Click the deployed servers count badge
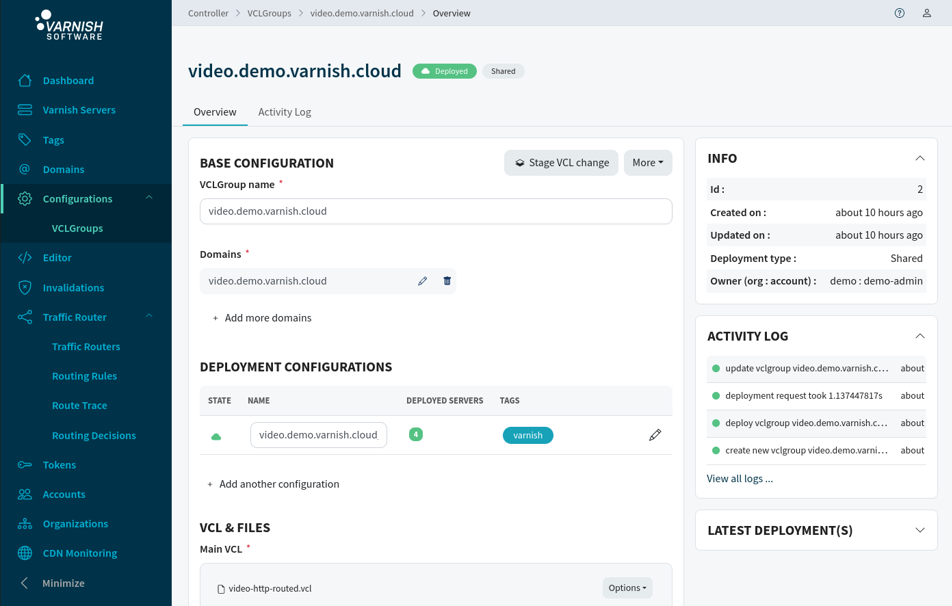952x606 pixels. [416, 434]
